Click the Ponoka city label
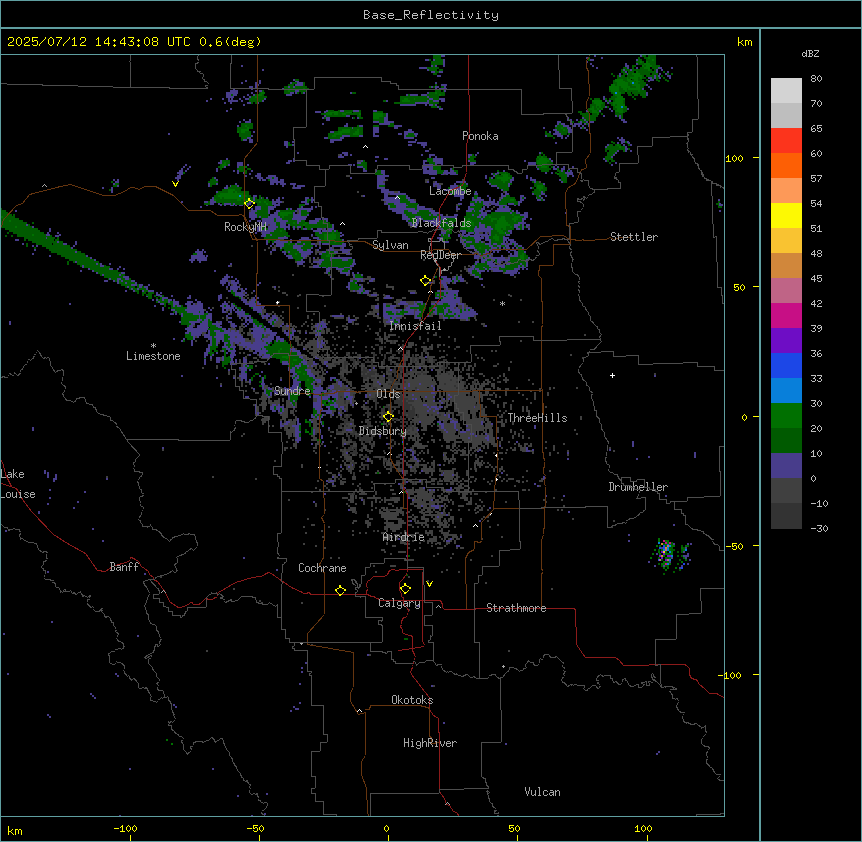 click(x=480, y=136)
